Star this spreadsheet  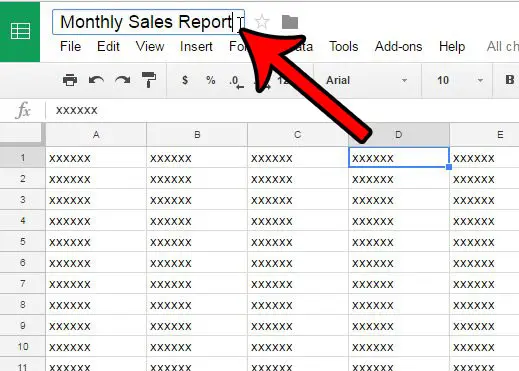[x=262, y=22]
